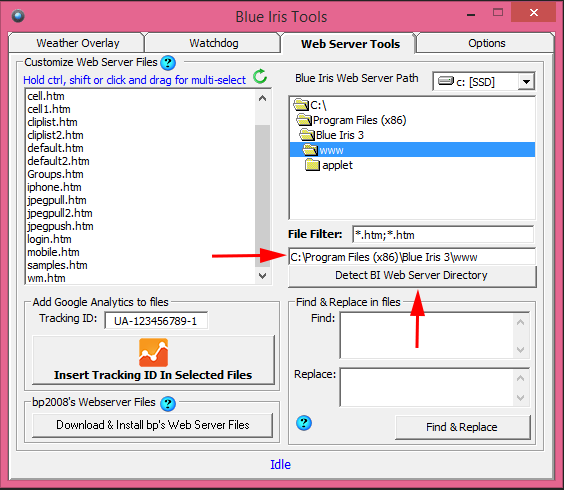Select Groups.htm in the file list
Image resolution: width=564 pixels, height=490 pixels.
point(55,174)
